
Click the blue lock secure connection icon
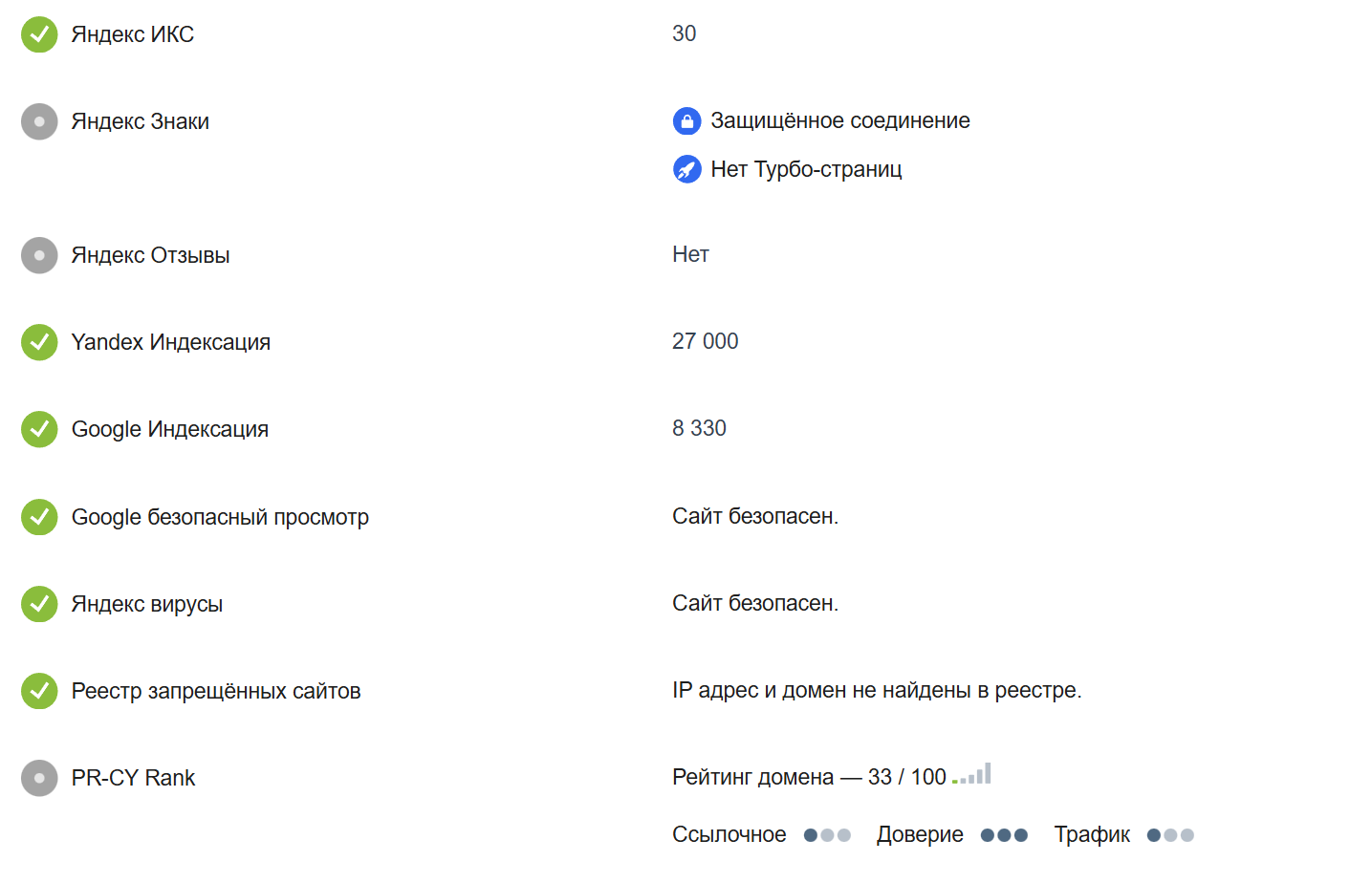(x=686, y=121)
